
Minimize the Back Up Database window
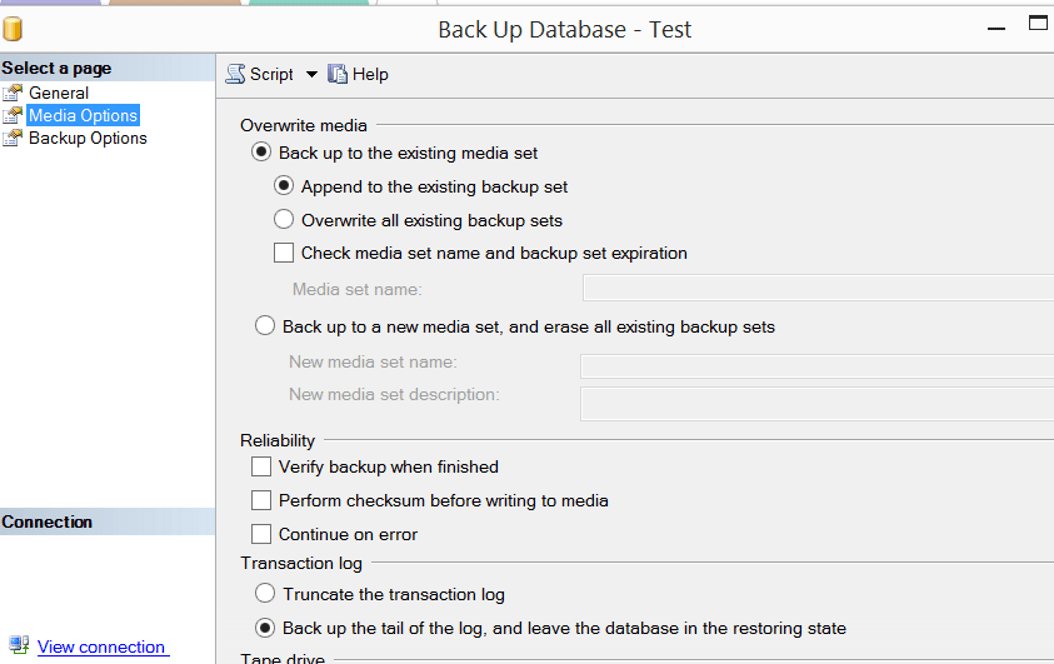click(996, 29)
